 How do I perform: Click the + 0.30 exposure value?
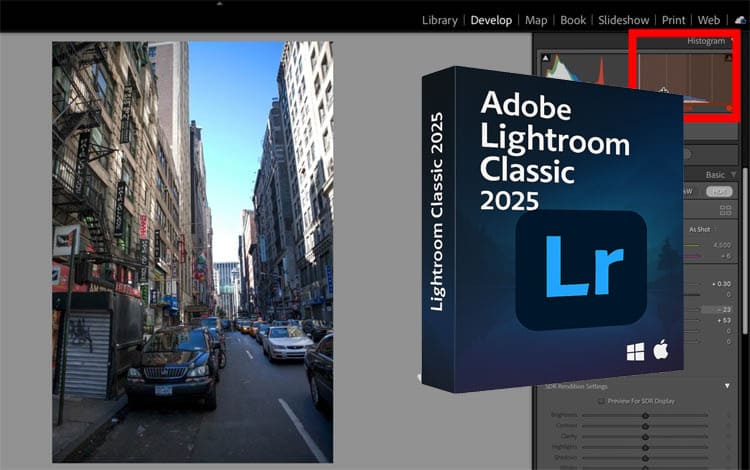click(721, 284)
